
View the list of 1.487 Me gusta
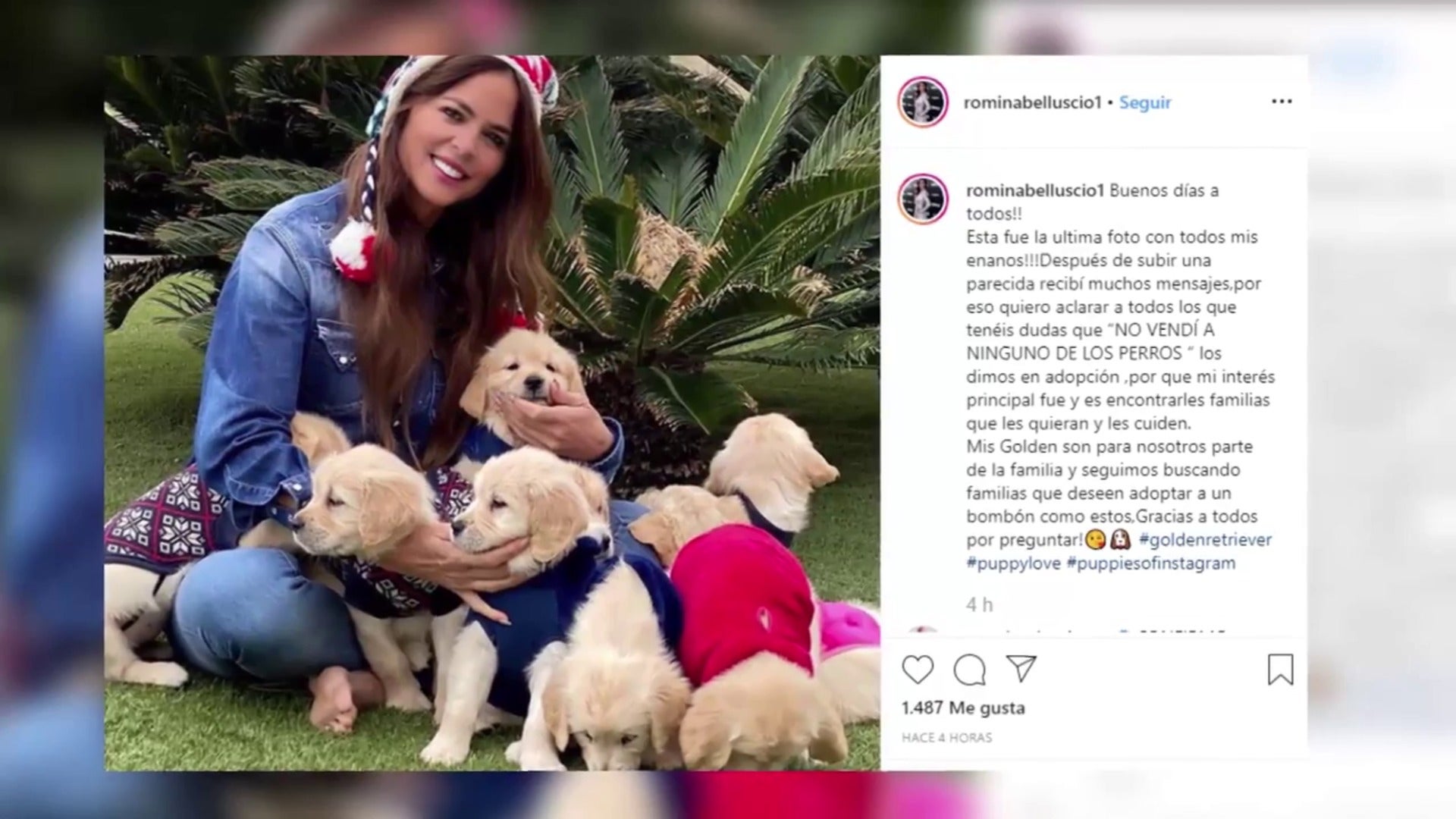click(963, 708)
